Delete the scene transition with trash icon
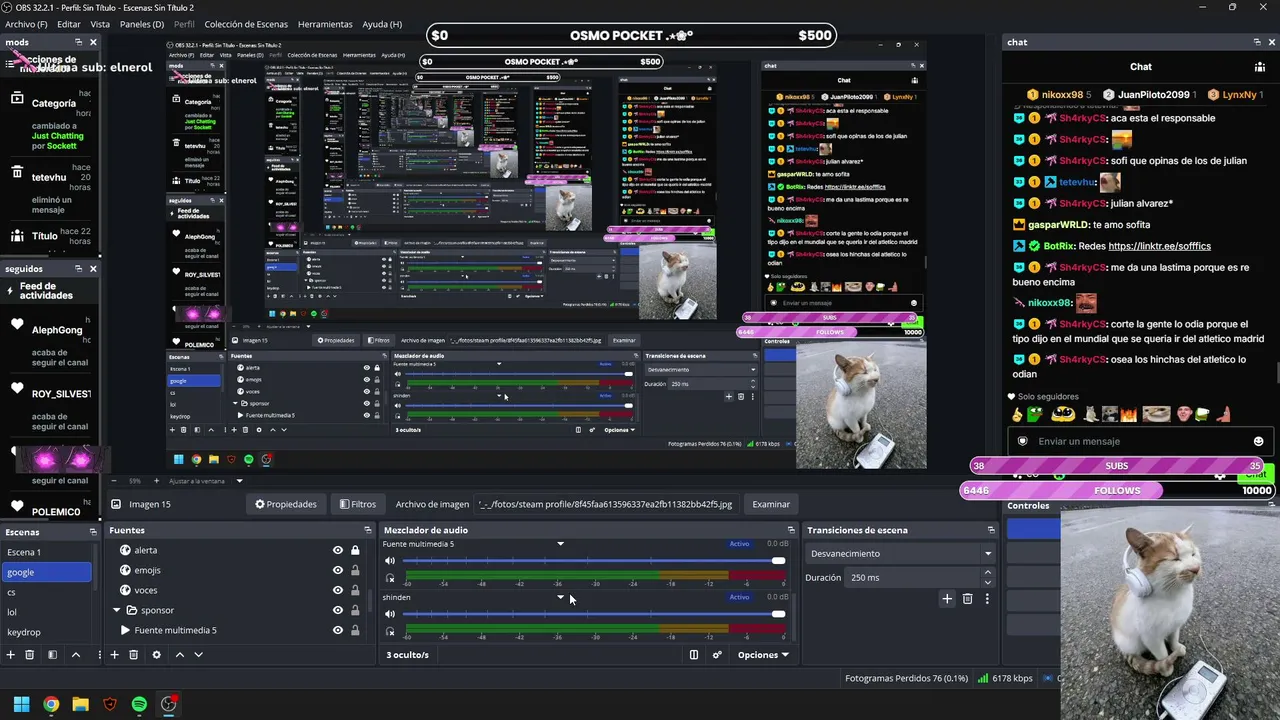 point(967,599)
